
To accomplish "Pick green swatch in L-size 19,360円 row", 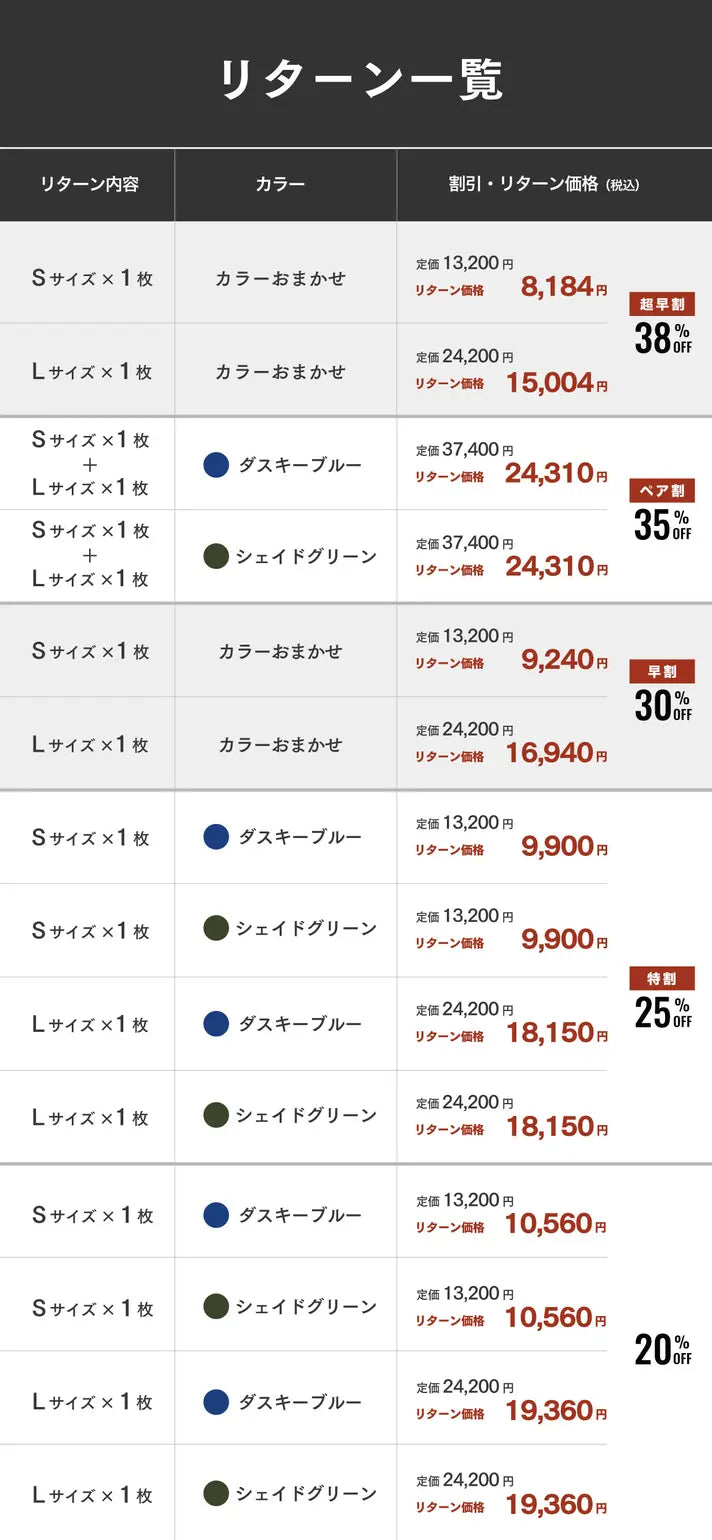I will [216, 1494].
